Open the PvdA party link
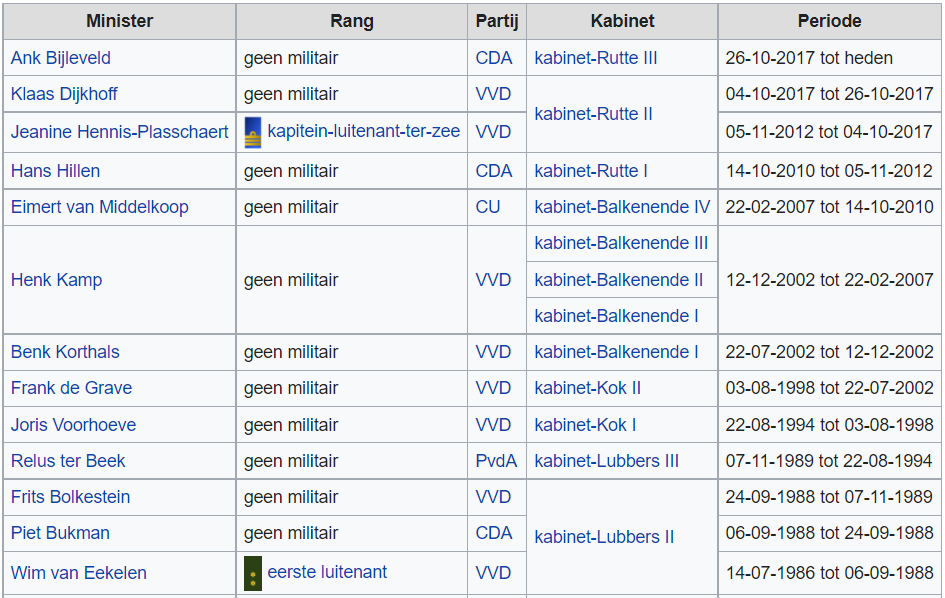This screenshot has height=598, width=945. [496, 461]
